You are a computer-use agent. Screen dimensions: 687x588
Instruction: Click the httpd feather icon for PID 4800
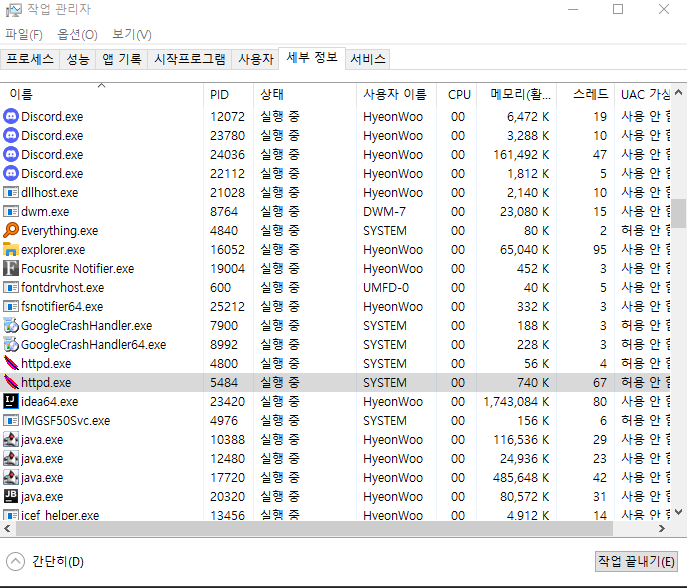click(x=11, y=363)
